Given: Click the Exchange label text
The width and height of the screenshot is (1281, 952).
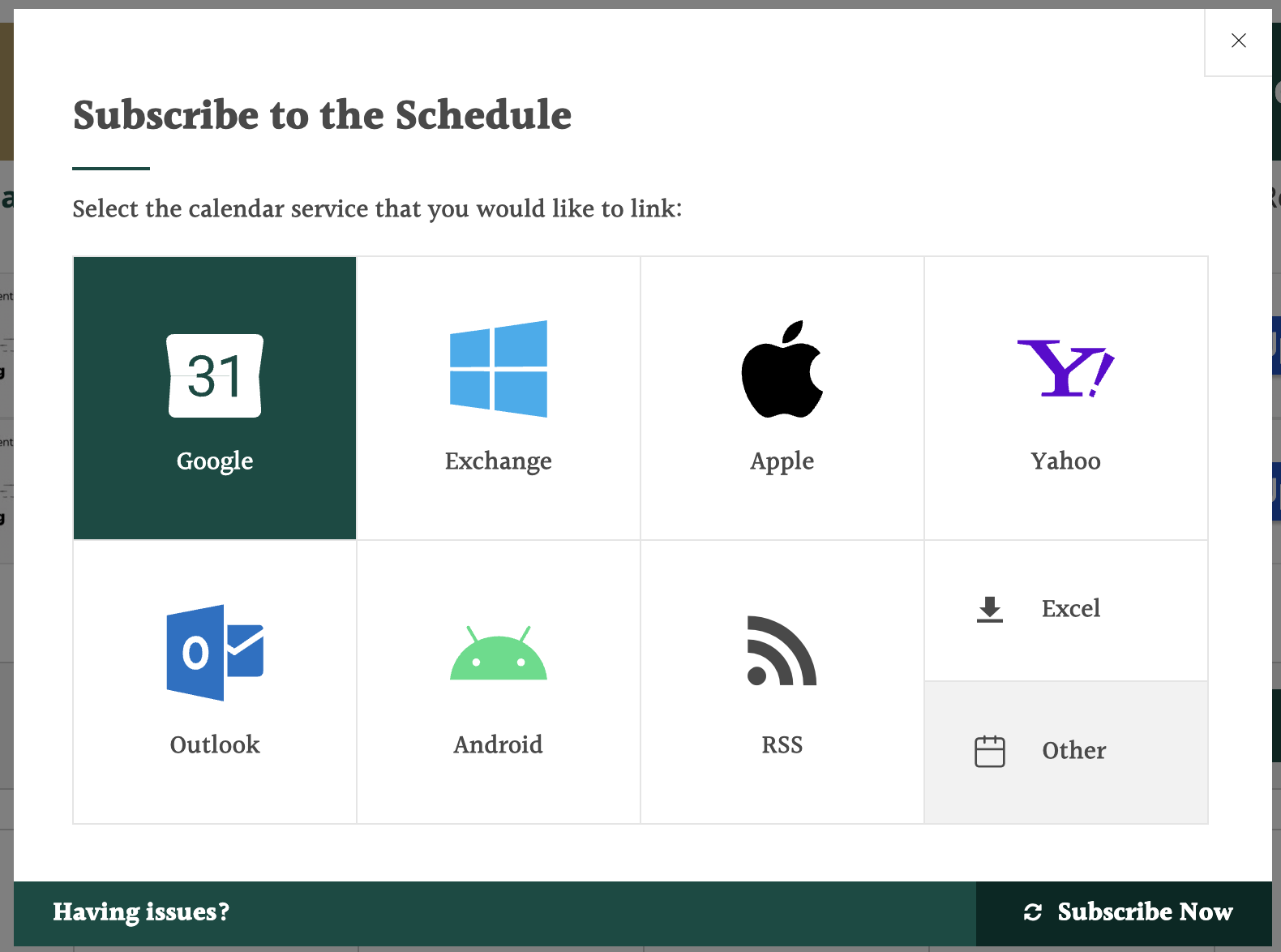Looking at the screenshot, I should pyautogui.click(x=499, y=461).
